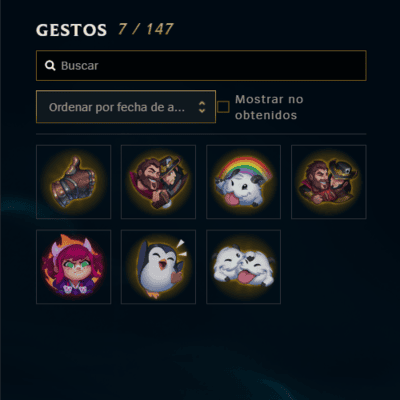Viewport: 400px width, 400px height.
Task: Click the up-down arrows of the sort dropdown
Action: coord(202,107)
